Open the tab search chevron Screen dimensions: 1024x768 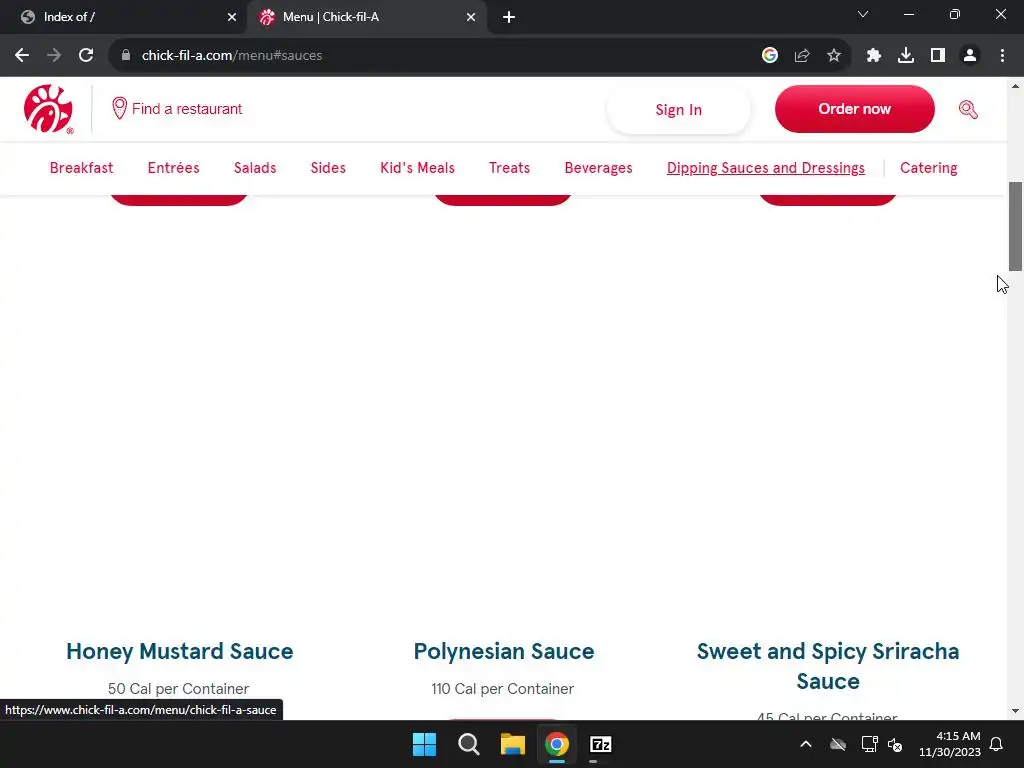[863, 14]
